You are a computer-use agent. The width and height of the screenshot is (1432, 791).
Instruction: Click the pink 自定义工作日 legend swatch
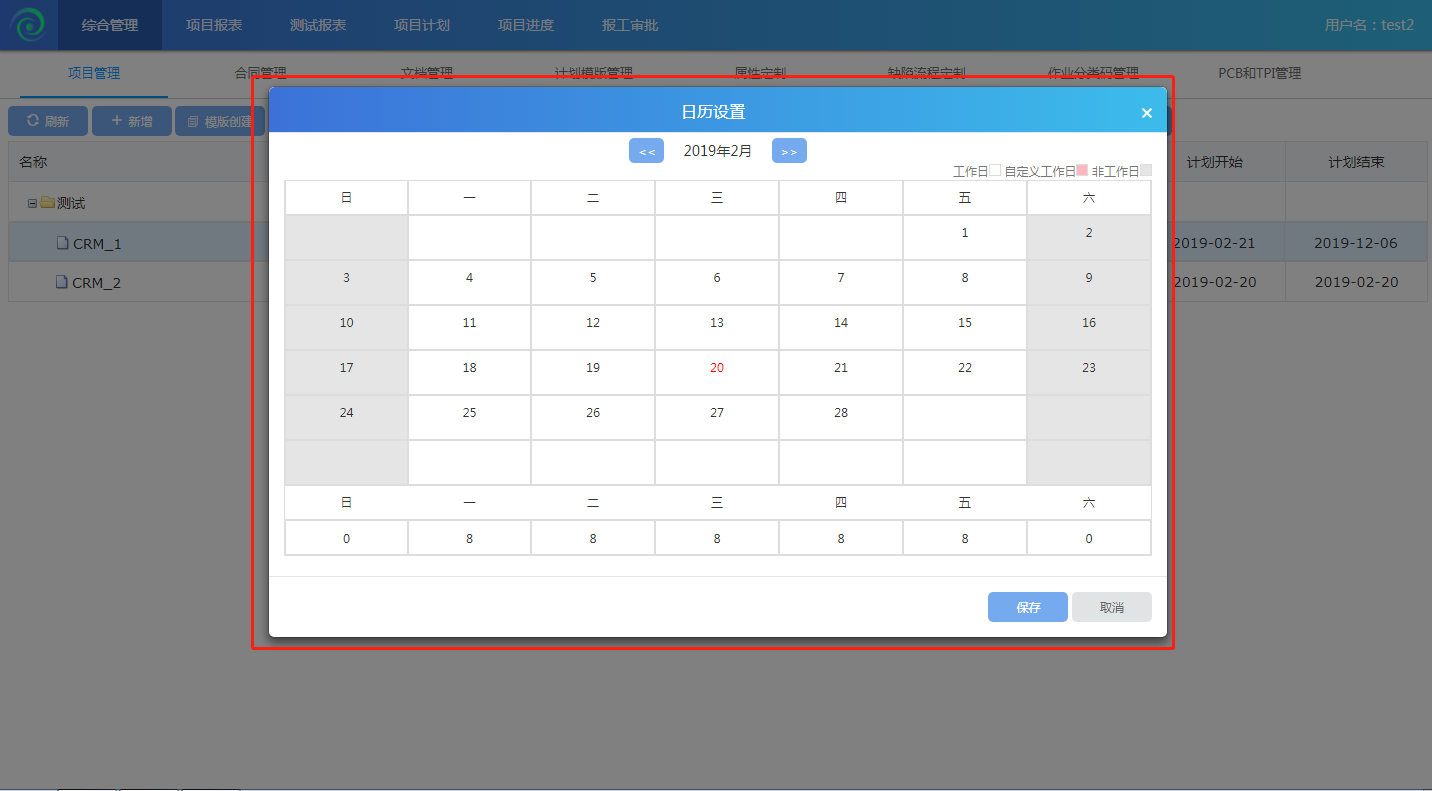(1081, 171)
